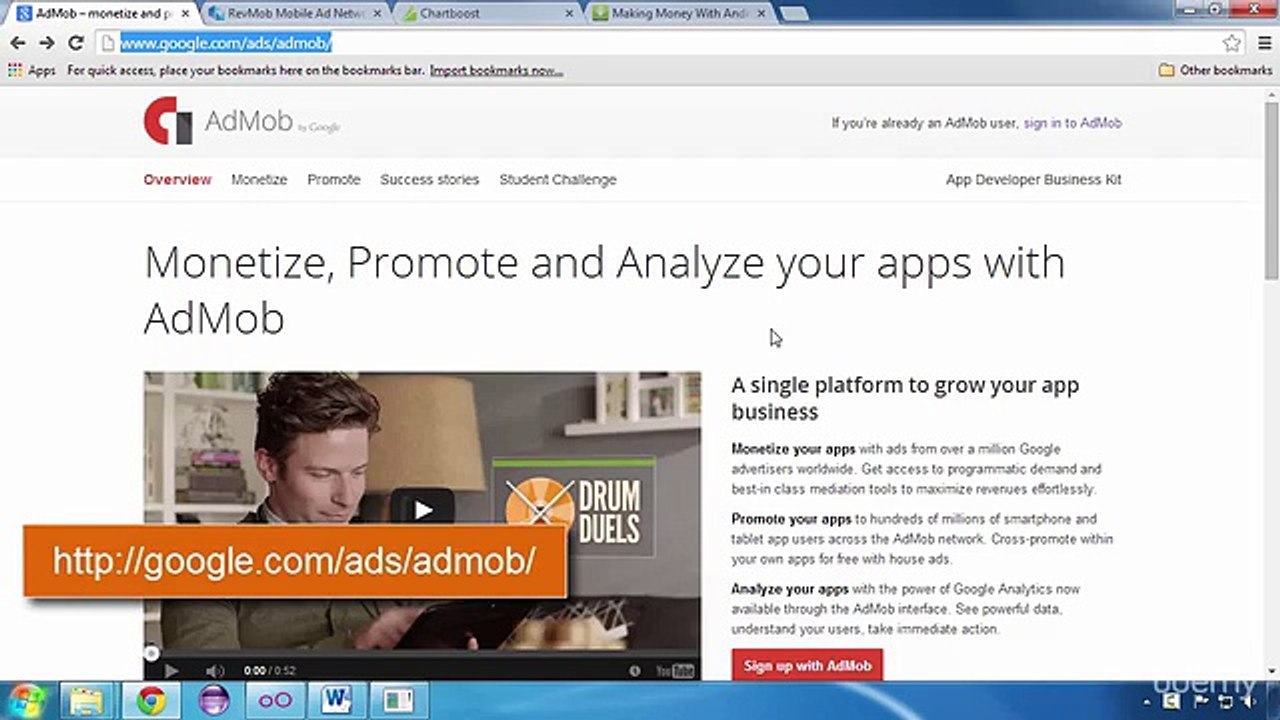This screenshot has width=1280, height=720.
Task: Click the Sign up with AdMob button
Action: tap(807, 665)
